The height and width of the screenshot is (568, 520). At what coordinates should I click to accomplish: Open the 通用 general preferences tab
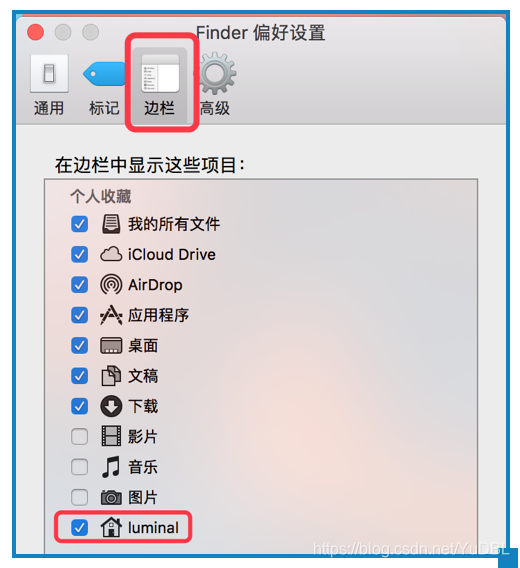pos(49,85)
